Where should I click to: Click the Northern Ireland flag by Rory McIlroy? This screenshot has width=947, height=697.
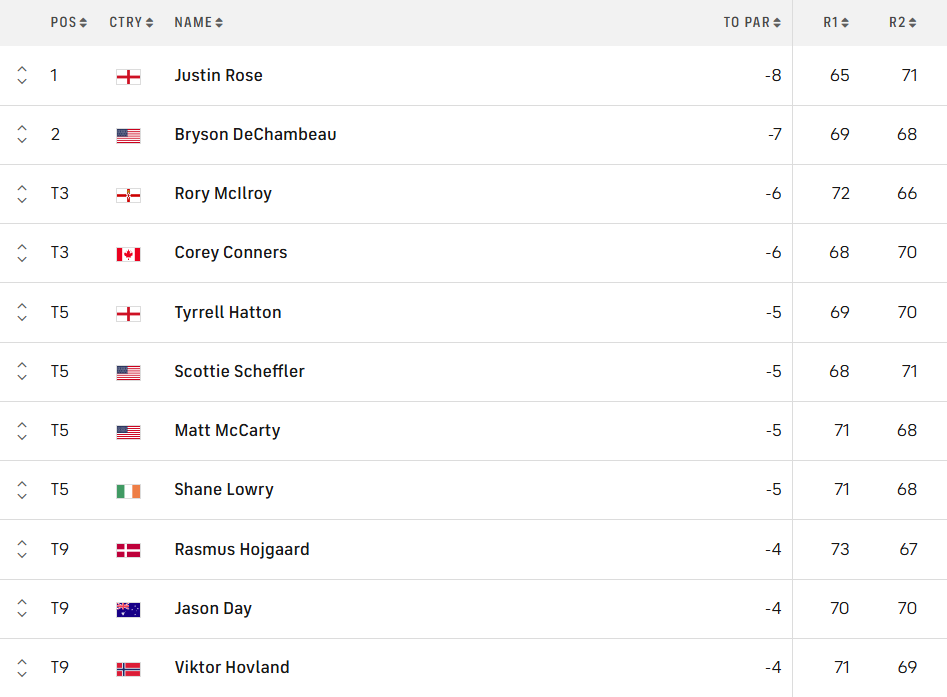click(x=128, y=194)
